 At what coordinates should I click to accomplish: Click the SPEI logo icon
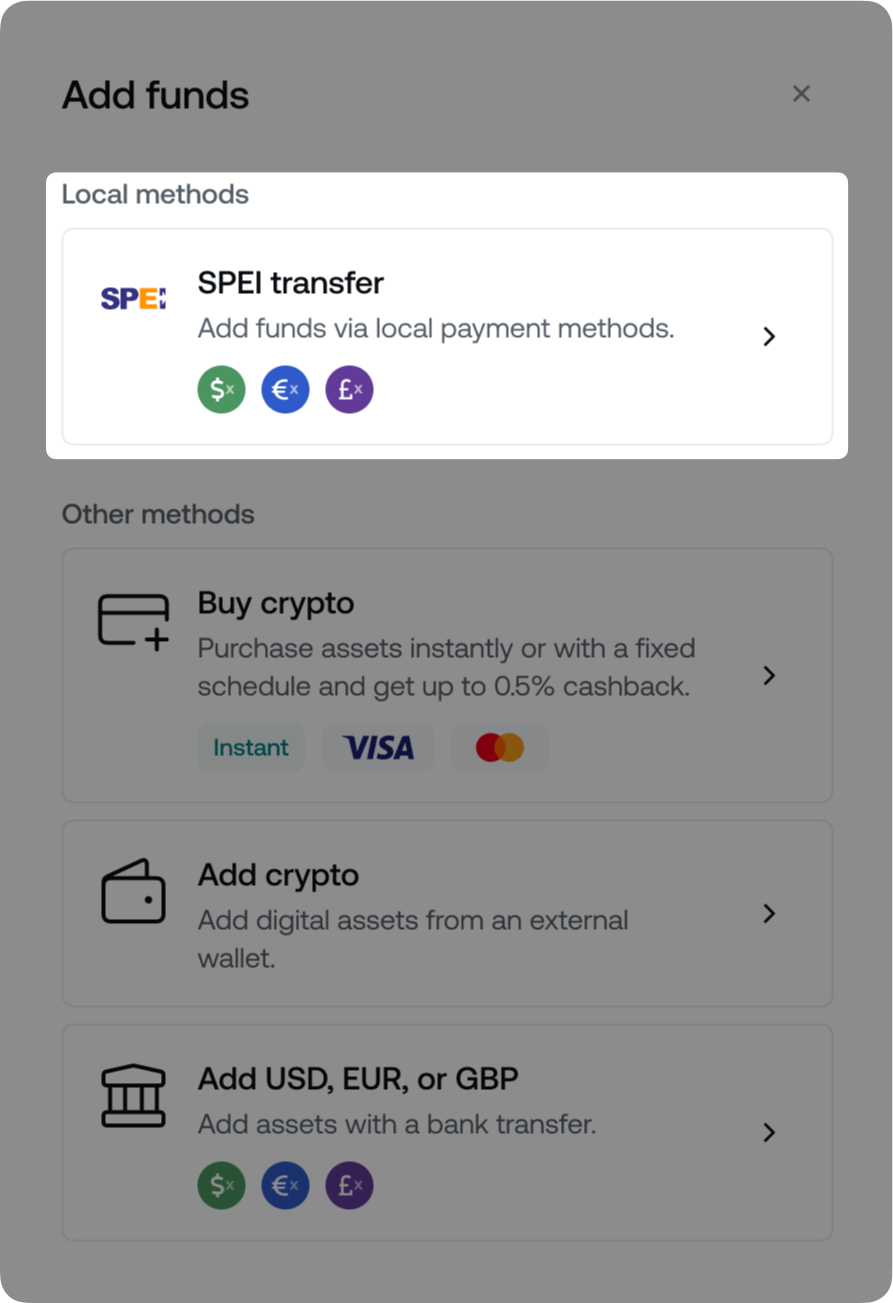pyautogui.click(x=131, y=295)
